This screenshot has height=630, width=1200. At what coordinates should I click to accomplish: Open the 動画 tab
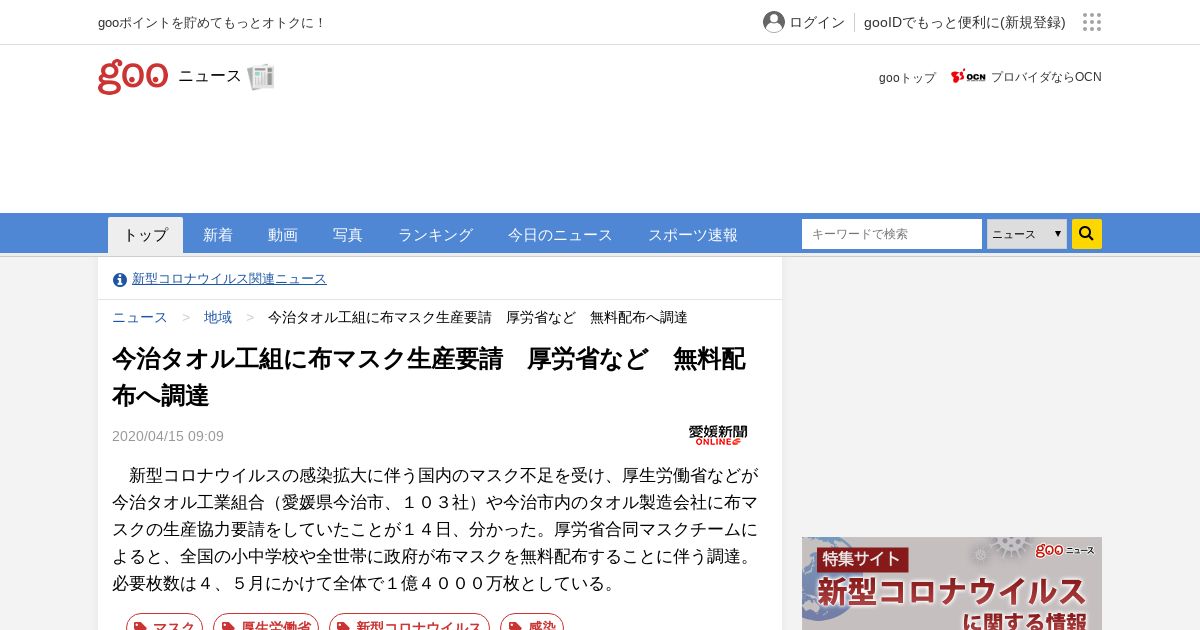tap(283, 235)
